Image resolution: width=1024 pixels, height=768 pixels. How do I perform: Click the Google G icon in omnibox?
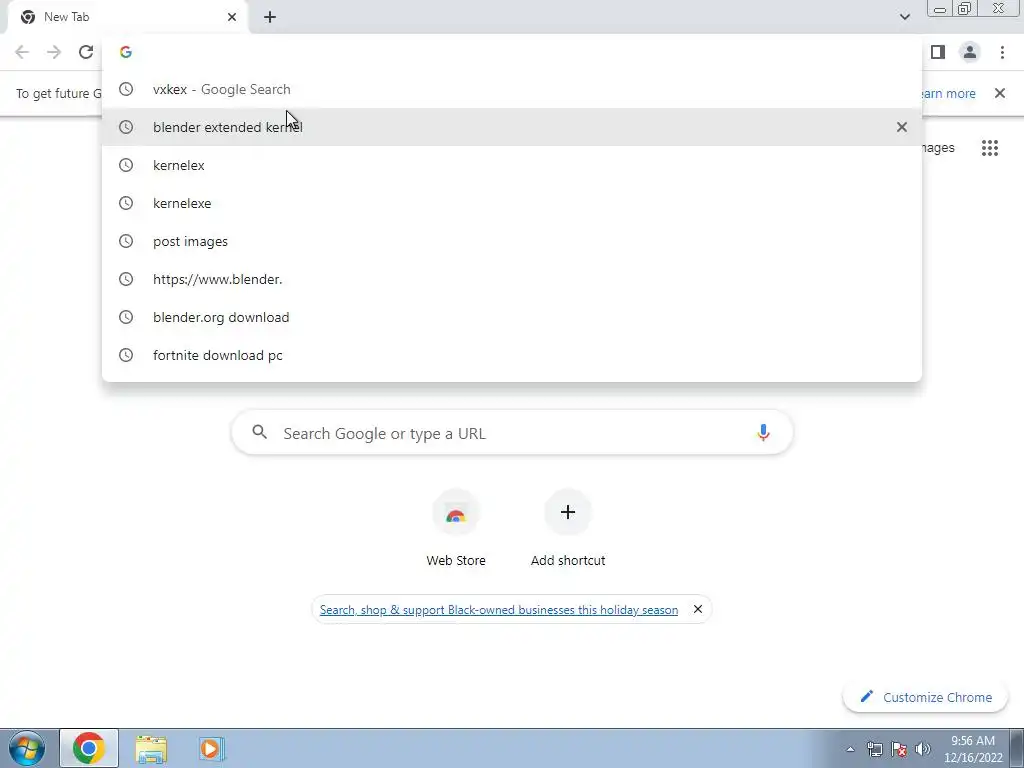pos(126,52)
